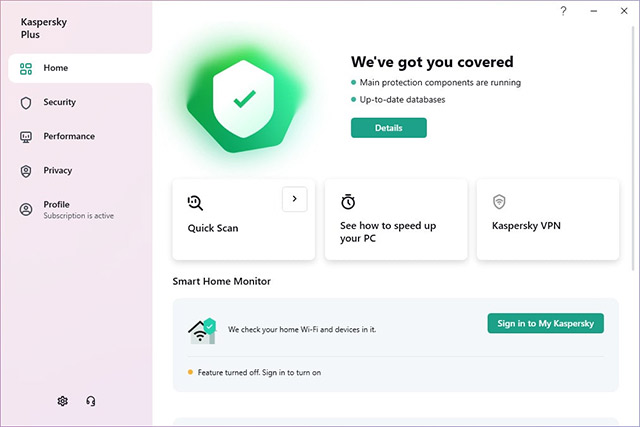Click 'Feature turned off. Sign in to turn on' status
This screenshot has height=427, width=640.
[258, 372]
